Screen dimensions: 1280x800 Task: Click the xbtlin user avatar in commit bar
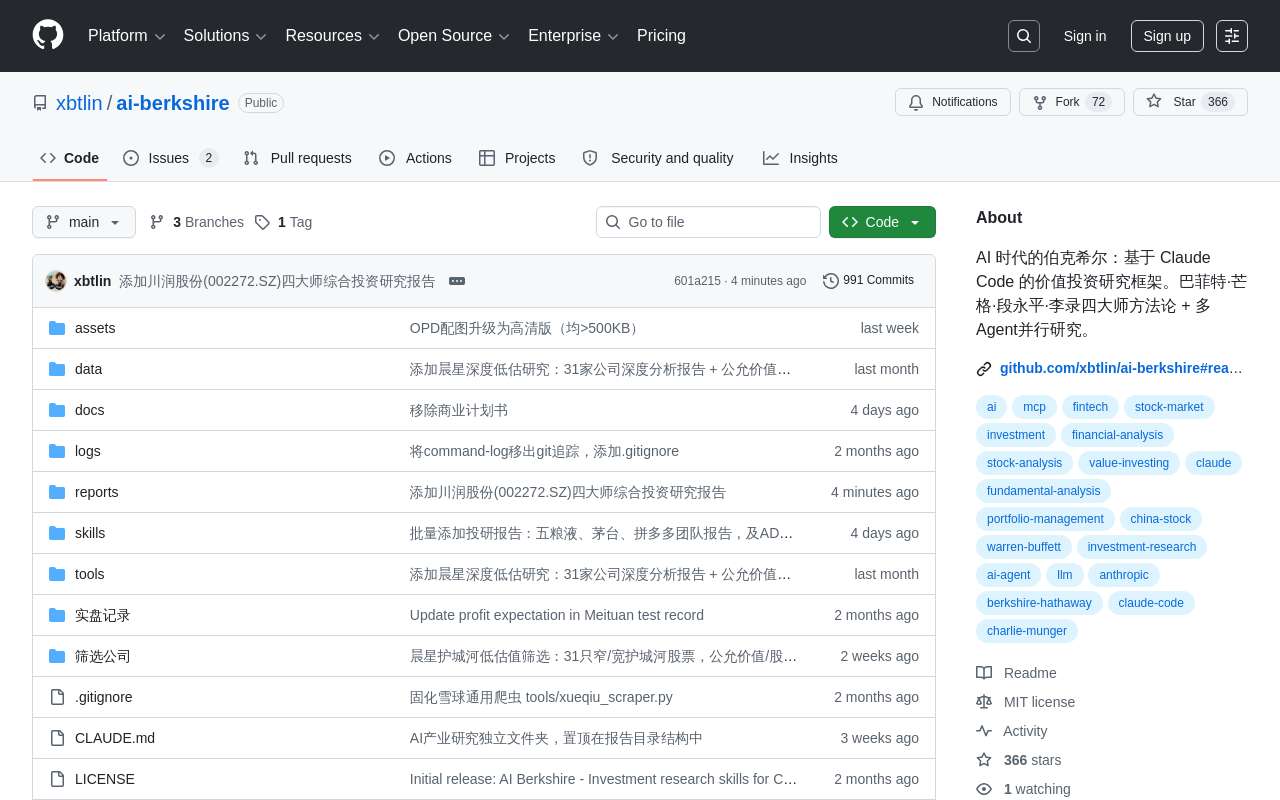(x=56, y=281)
